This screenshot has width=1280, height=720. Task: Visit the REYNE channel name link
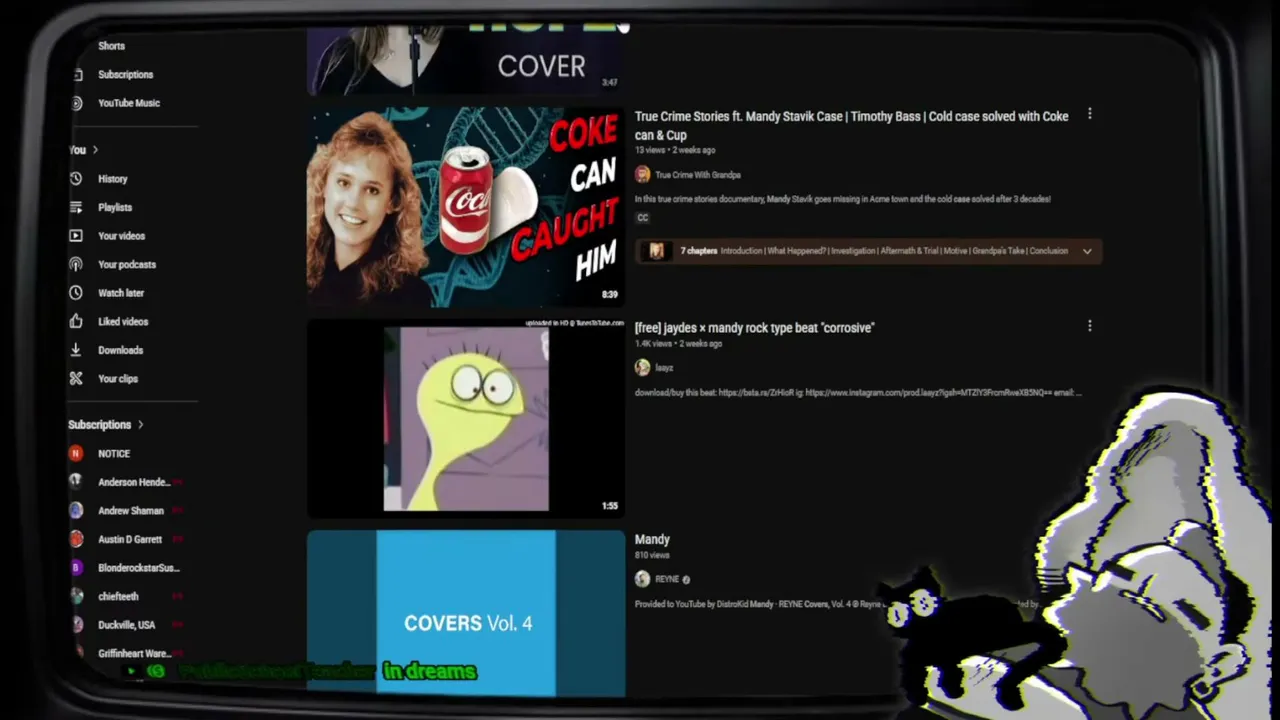(x=667, y=579)
